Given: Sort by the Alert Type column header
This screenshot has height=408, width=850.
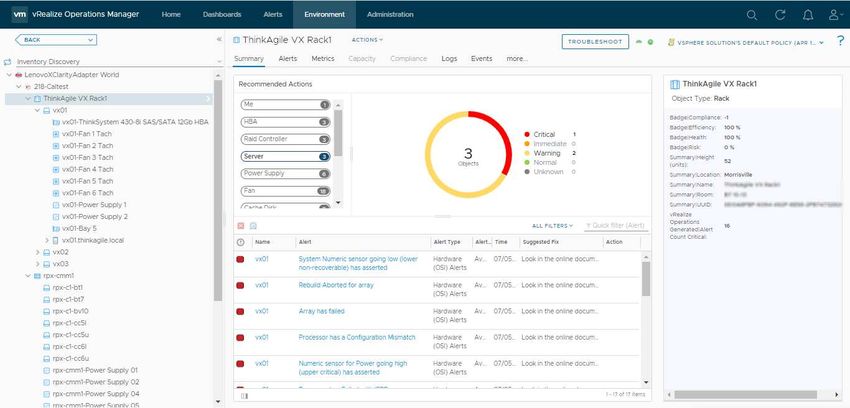Looking at the screenshot, I should click(447, 242).
